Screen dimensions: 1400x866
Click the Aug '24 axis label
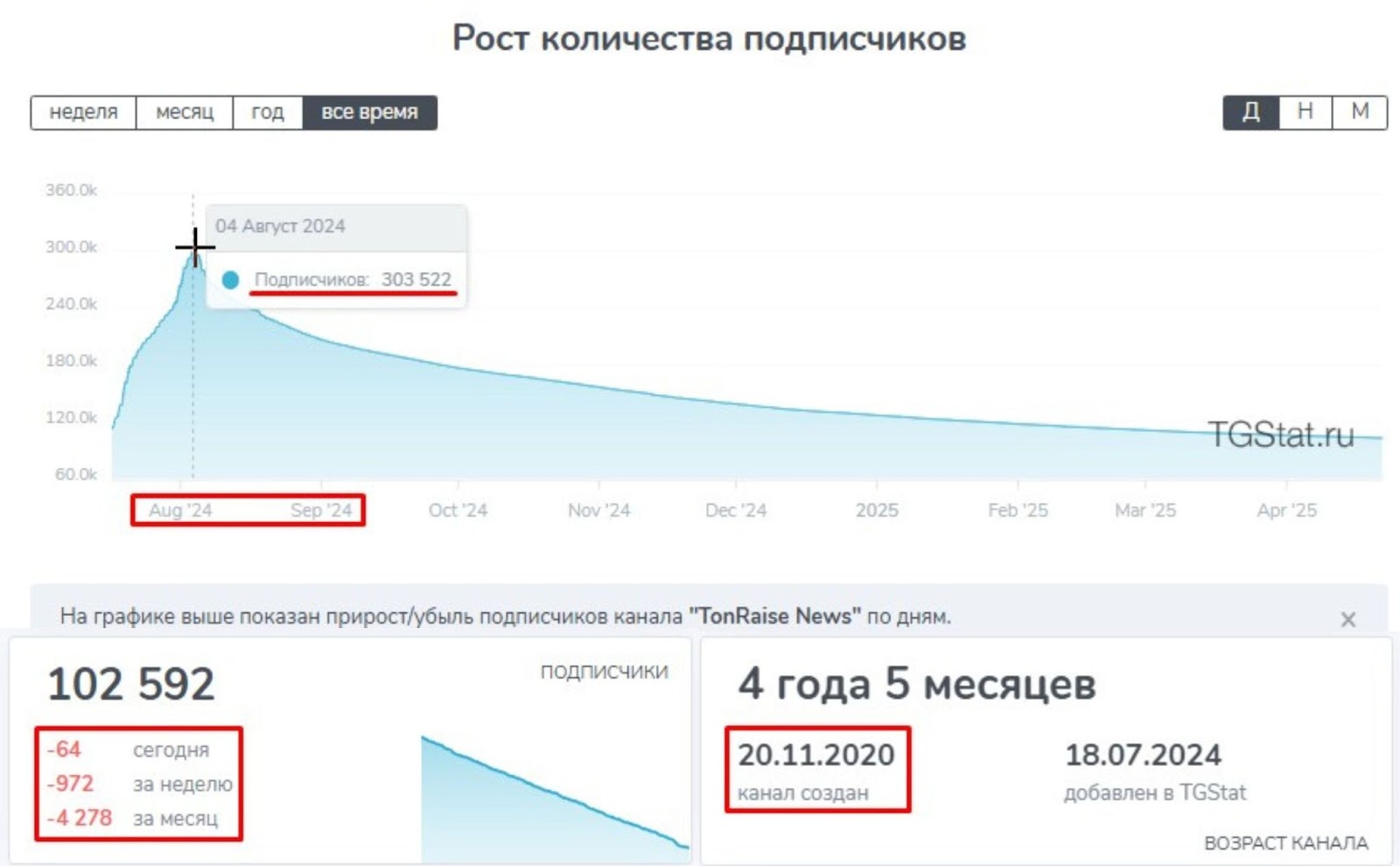[180, 510]
